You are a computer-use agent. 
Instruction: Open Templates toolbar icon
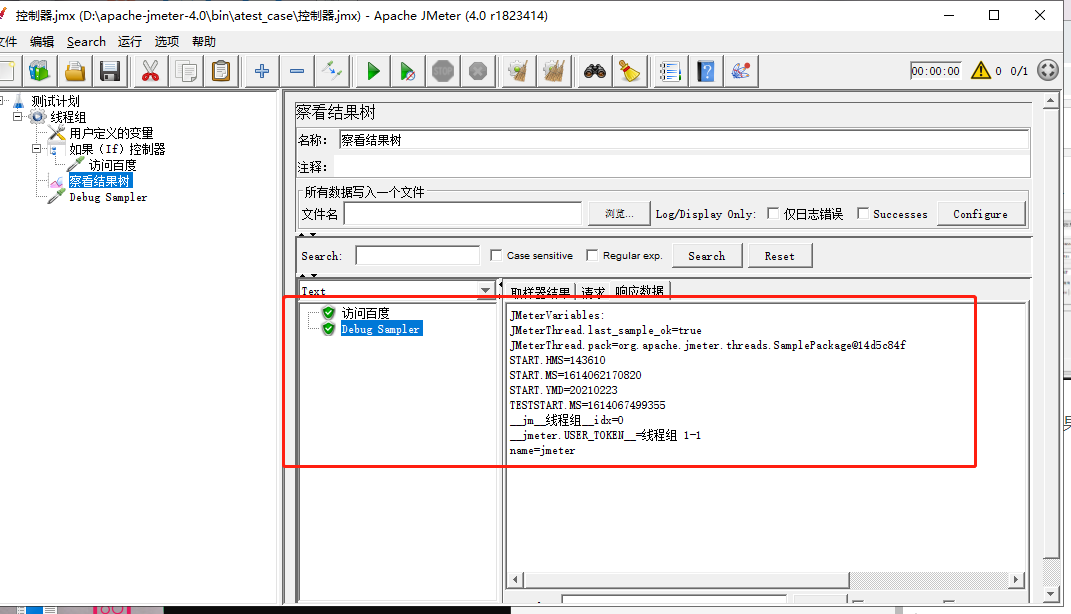tap(40, 71)
